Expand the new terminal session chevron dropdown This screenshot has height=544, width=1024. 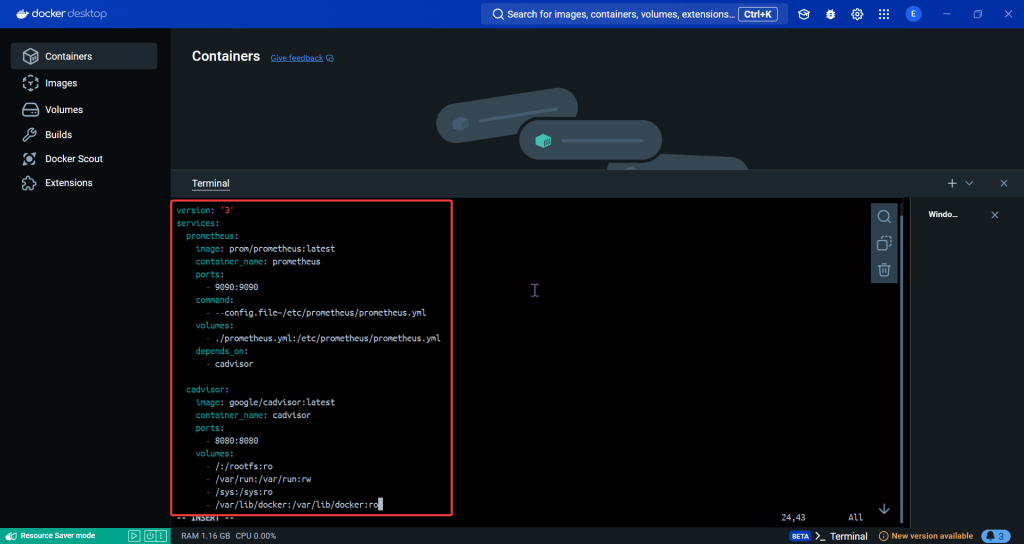(969, 183)
